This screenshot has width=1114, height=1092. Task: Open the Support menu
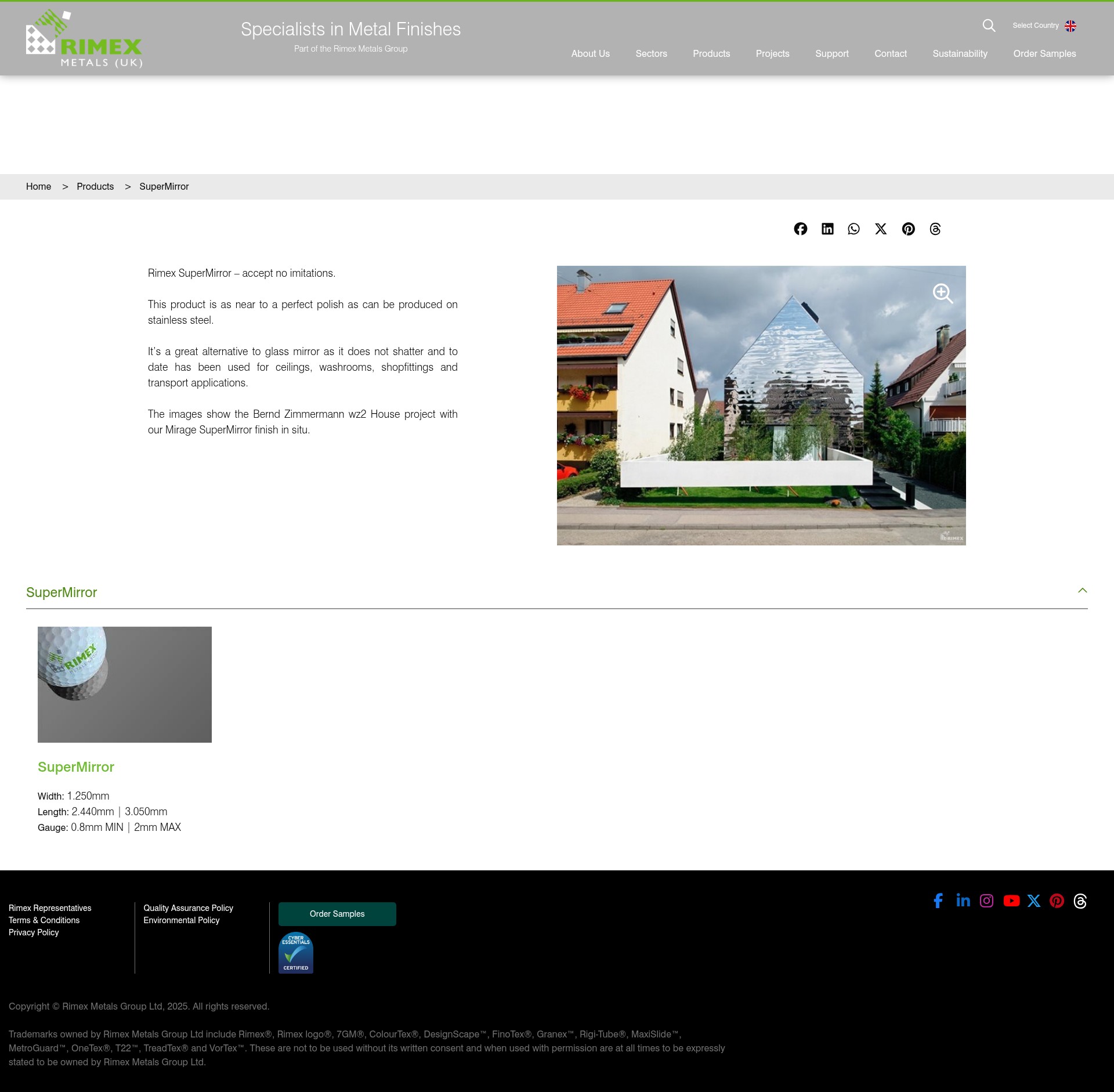pos(831,53)
